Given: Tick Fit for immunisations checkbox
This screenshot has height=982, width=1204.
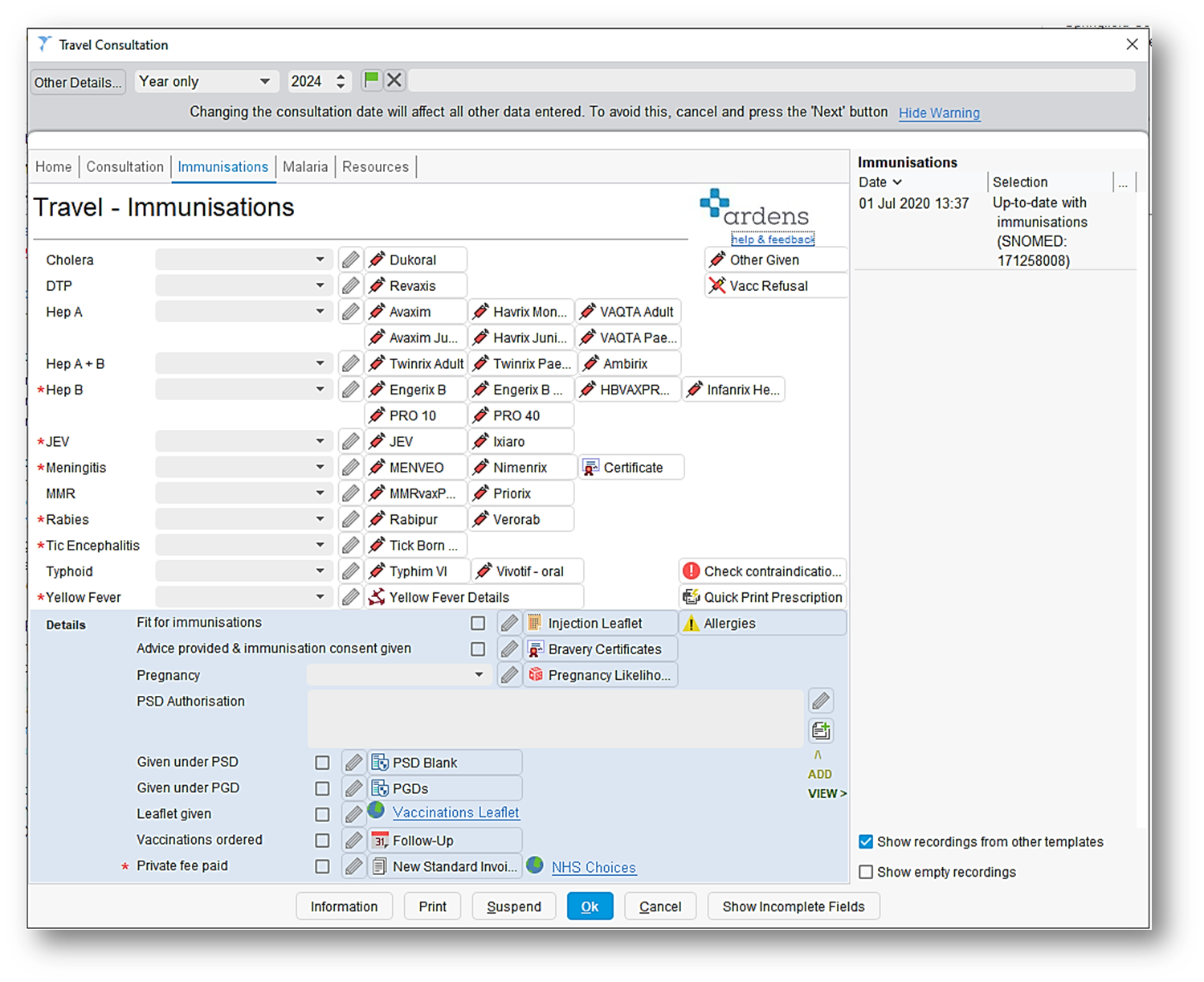Looking at the screenshot, I should (x=478, y=623).
